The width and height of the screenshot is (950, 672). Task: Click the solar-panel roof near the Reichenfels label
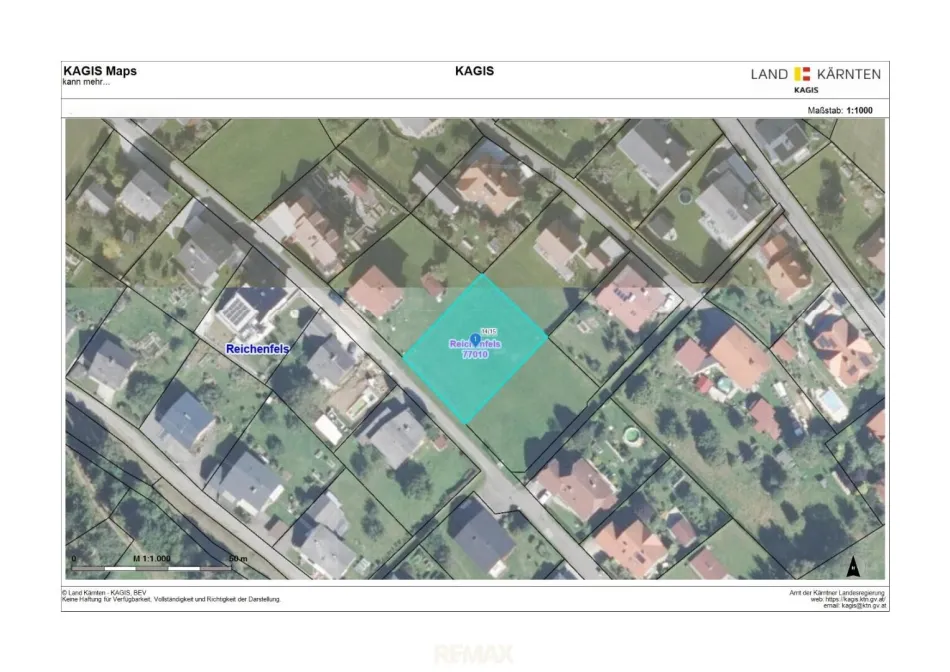click(238, 312)
